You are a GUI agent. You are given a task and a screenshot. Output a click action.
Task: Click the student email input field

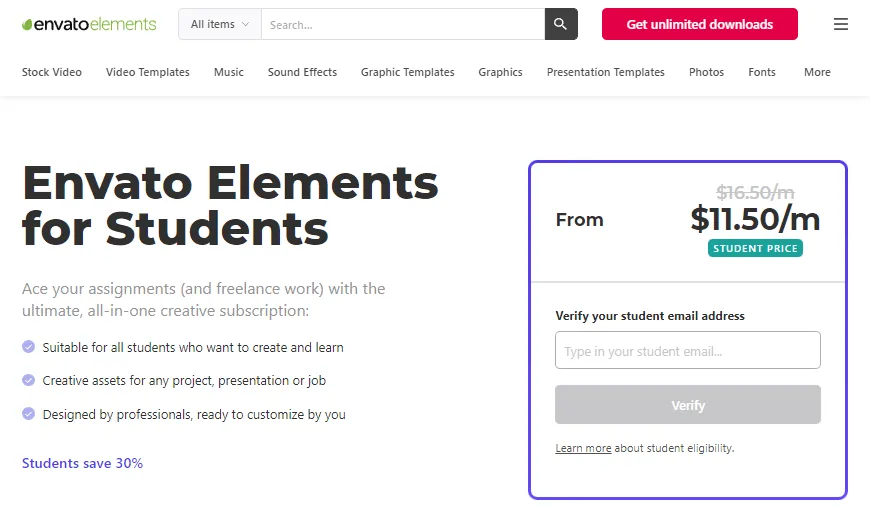pos(687,350)
